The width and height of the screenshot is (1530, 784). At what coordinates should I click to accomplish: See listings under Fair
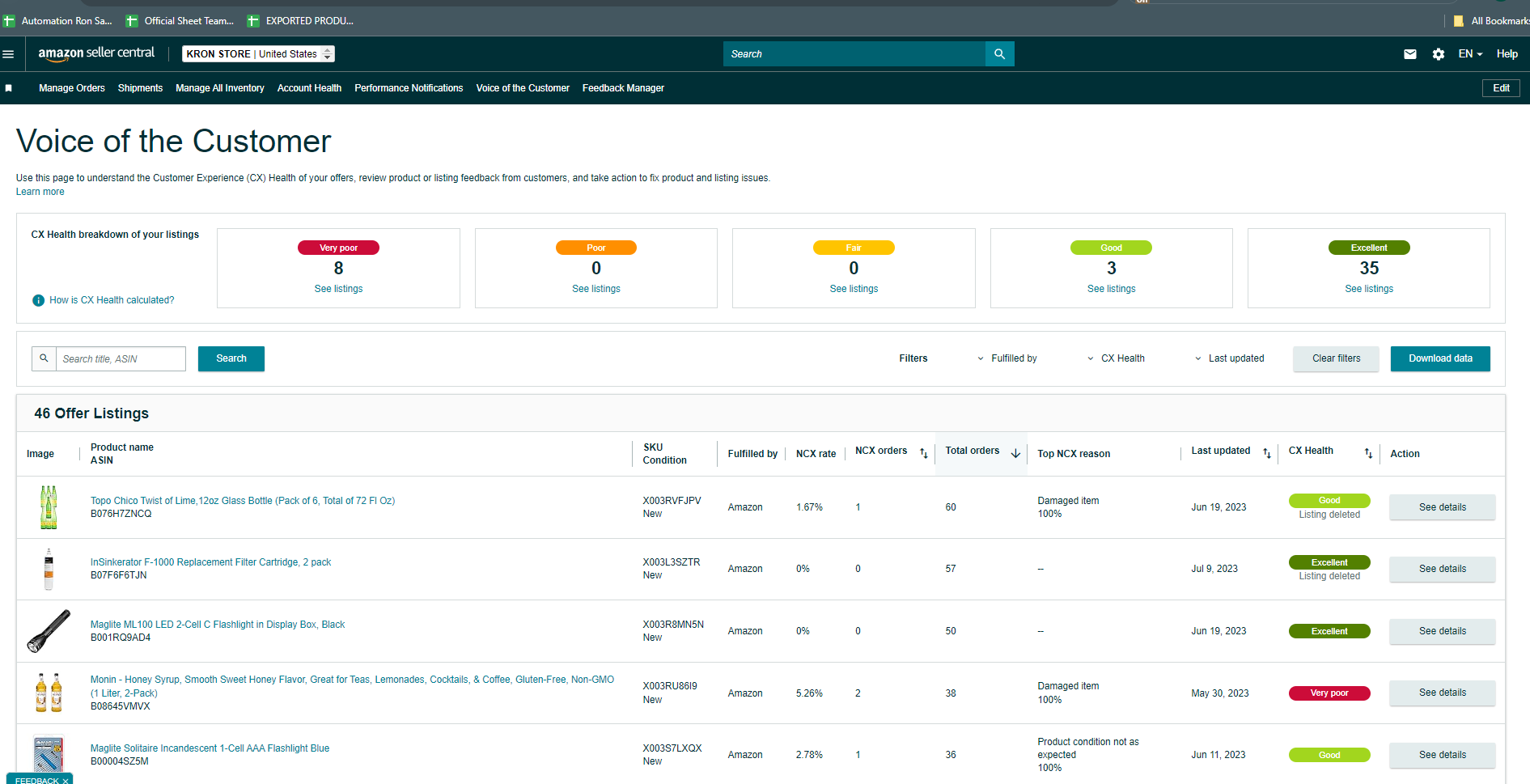pyautogui.click(x=854, y=289)
